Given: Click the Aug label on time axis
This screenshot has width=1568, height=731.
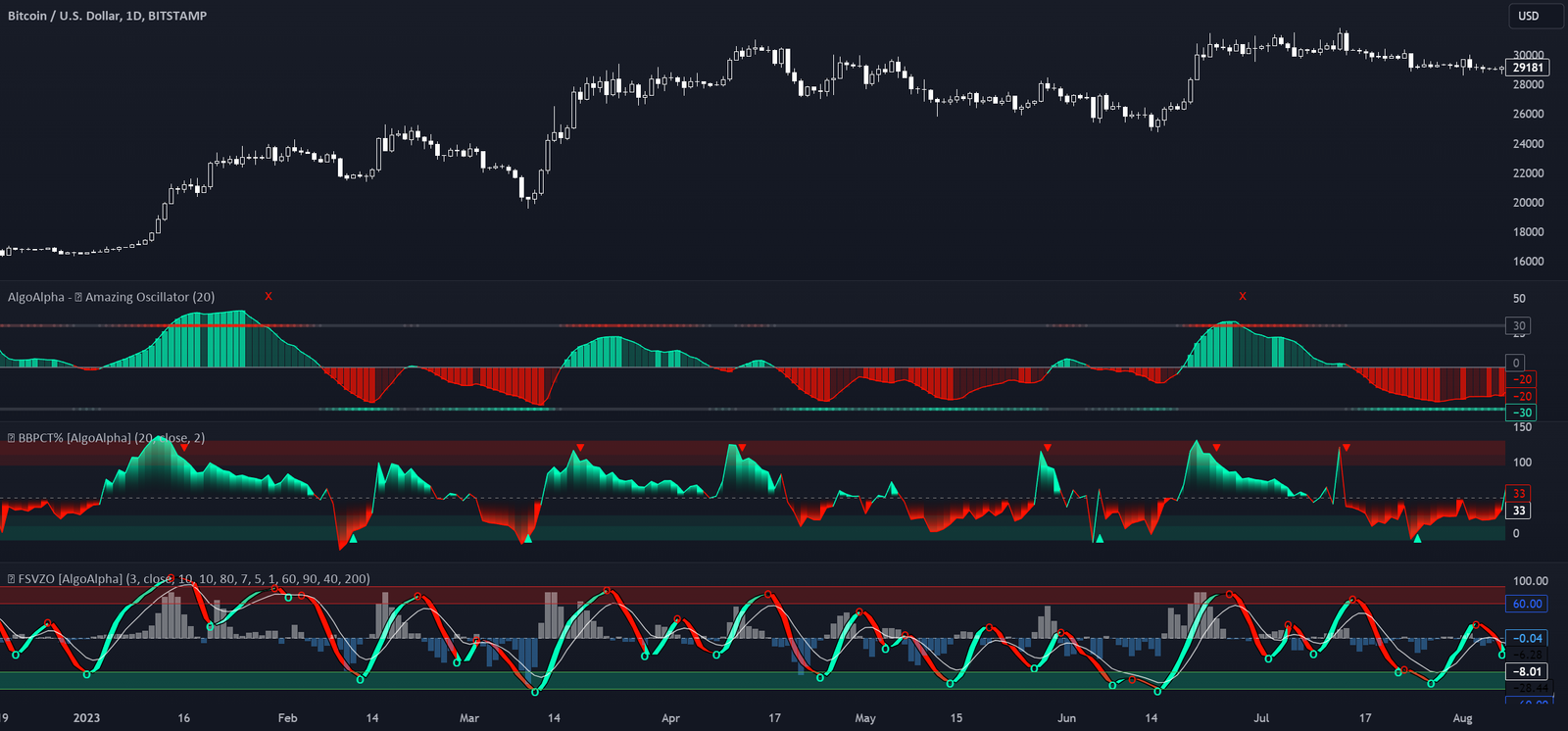Looking at the screenshot, I should point(1462,718).
